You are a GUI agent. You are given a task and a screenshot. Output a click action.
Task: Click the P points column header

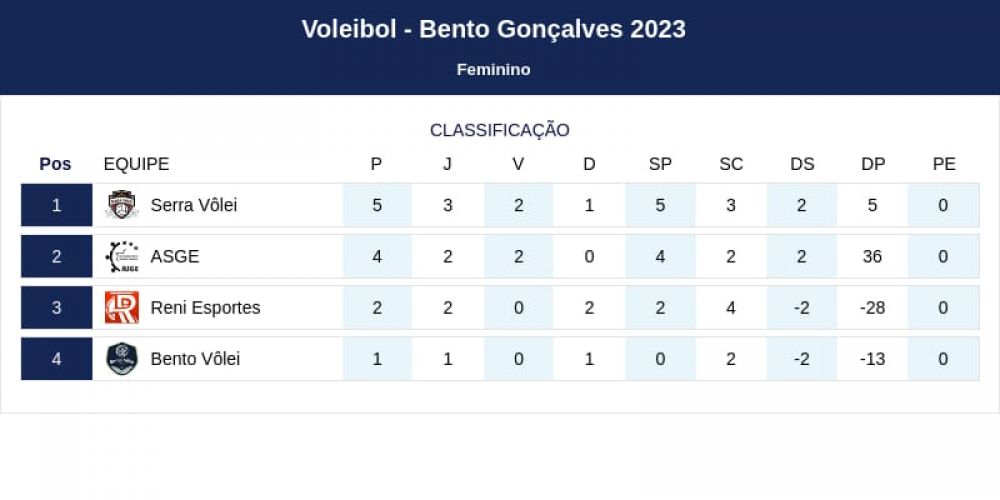(376, 164)
